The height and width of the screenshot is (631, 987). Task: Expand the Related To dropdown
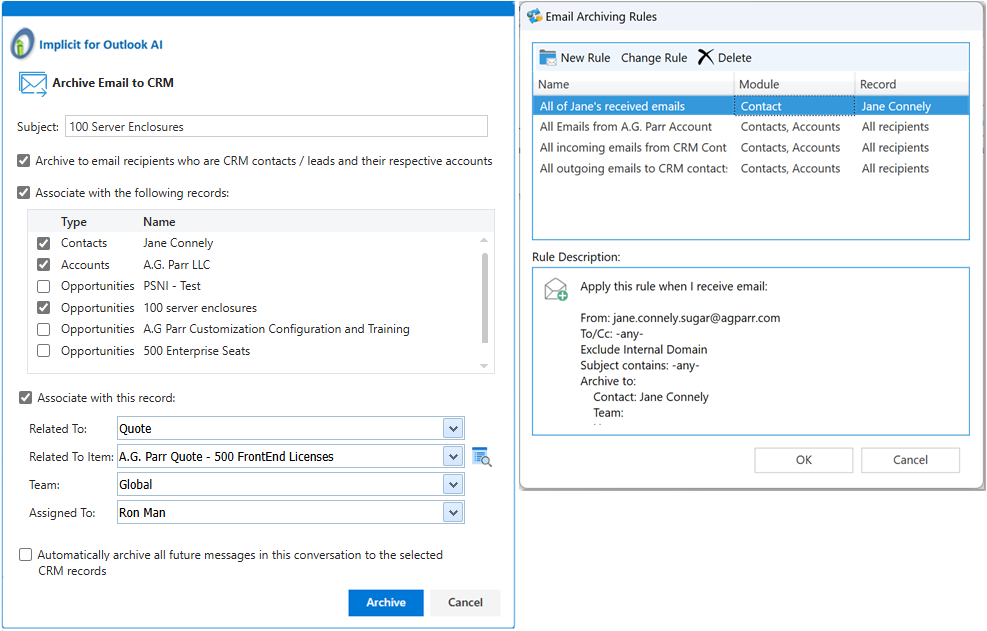click(x=453, y=429)
